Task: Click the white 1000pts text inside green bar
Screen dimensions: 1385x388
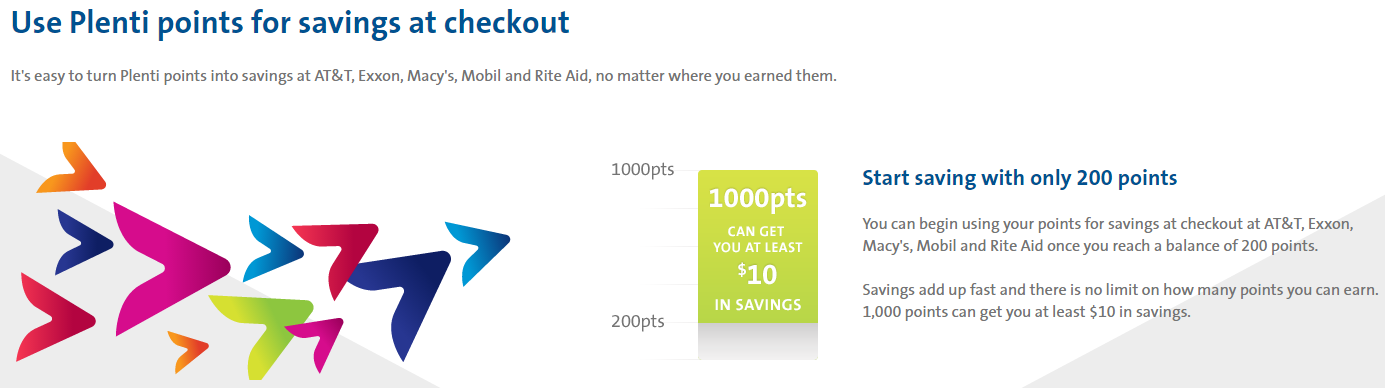Action: point(757,198)
